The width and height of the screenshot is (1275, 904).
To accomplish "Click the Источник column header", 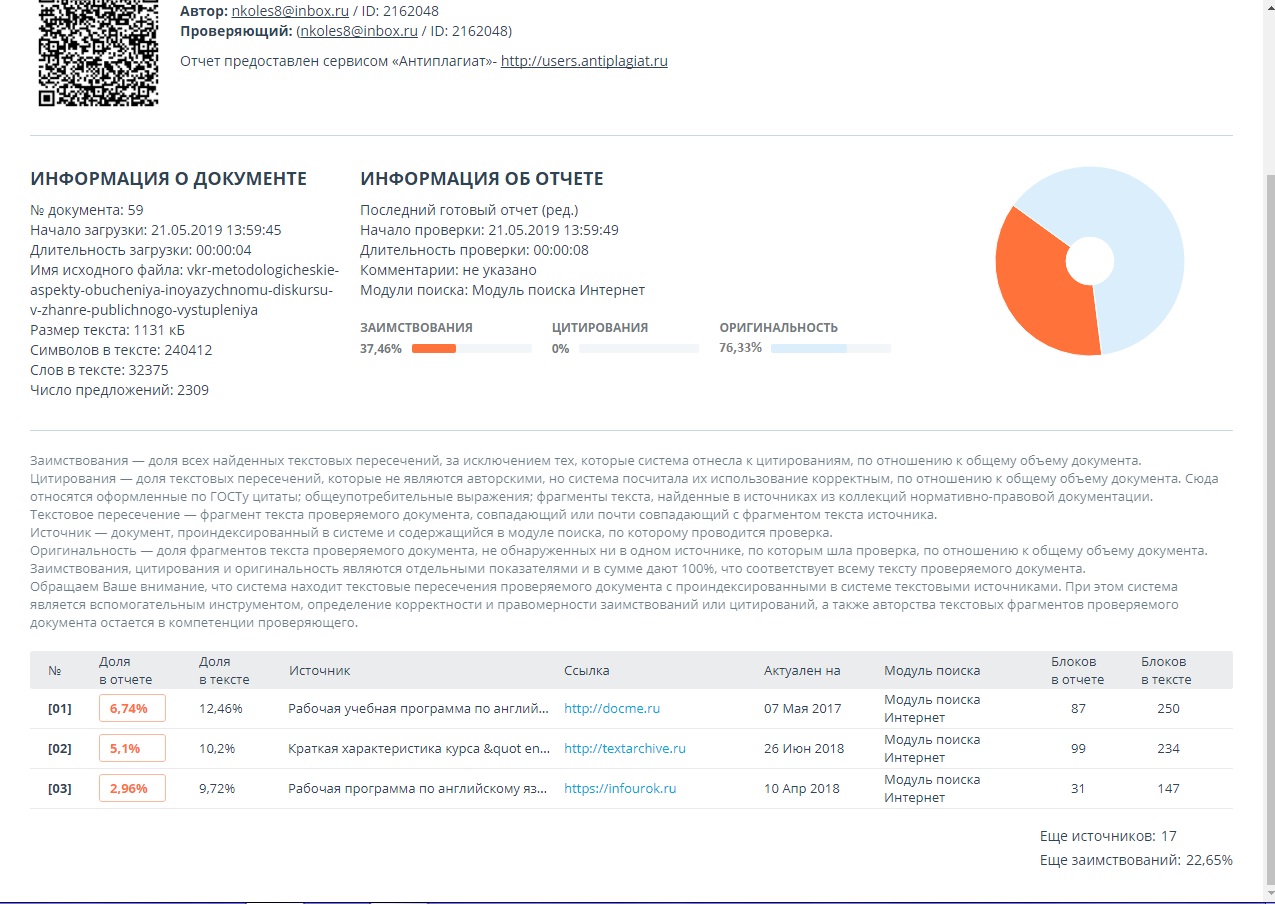I will (x=319, y=671).
